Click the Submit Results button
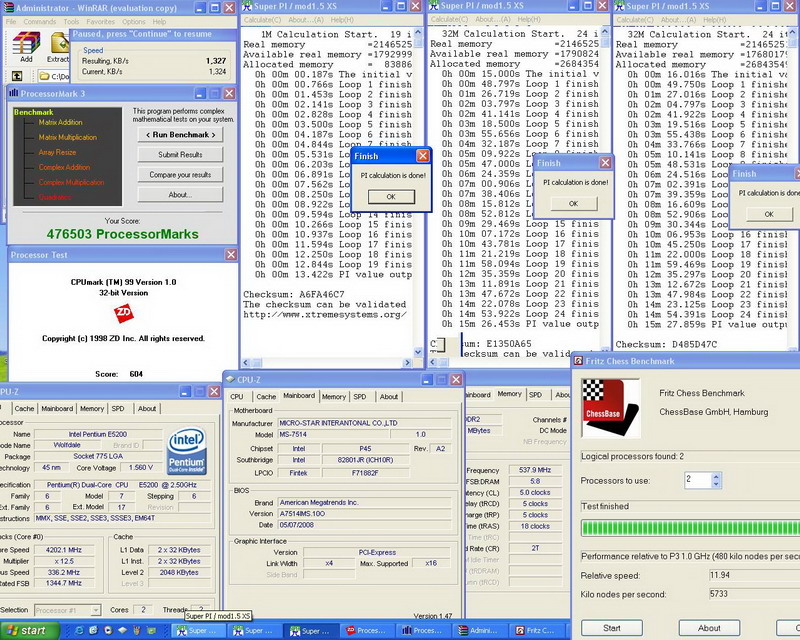800x640 pixels. (x=180, y=155)
